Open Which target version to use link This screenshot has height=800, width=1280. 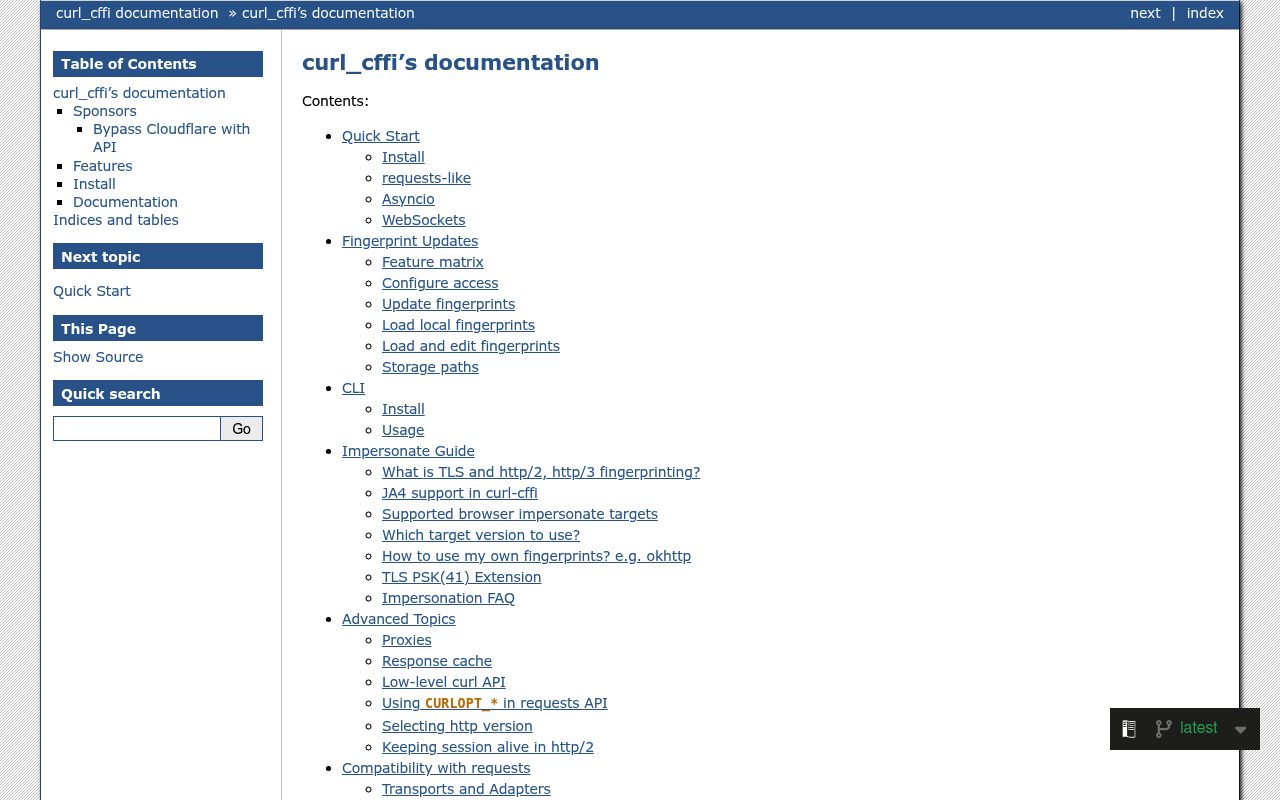coord(481,535)
